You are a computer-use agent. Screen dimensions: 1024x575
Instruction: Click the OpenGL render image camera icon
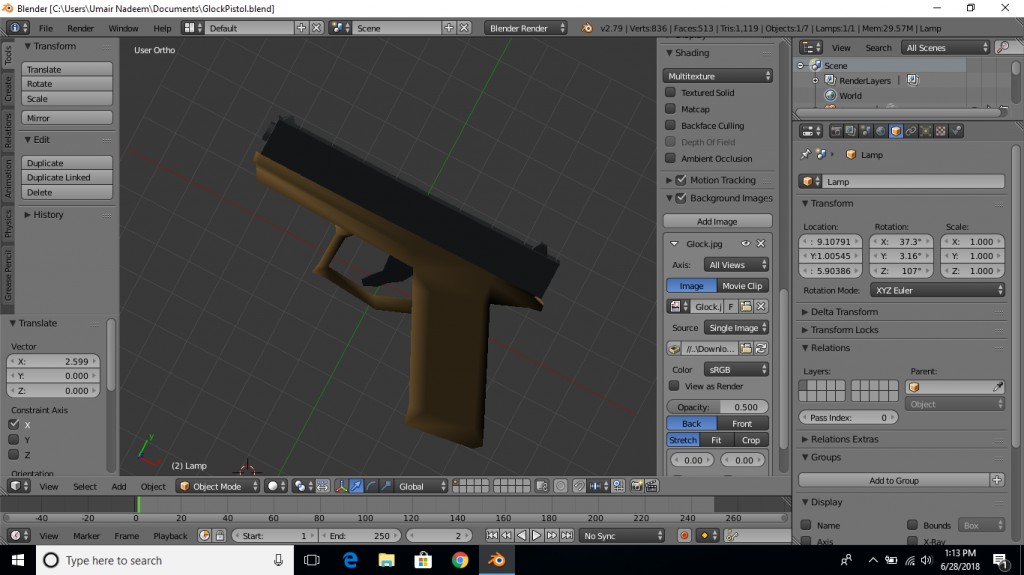(636, 486)
